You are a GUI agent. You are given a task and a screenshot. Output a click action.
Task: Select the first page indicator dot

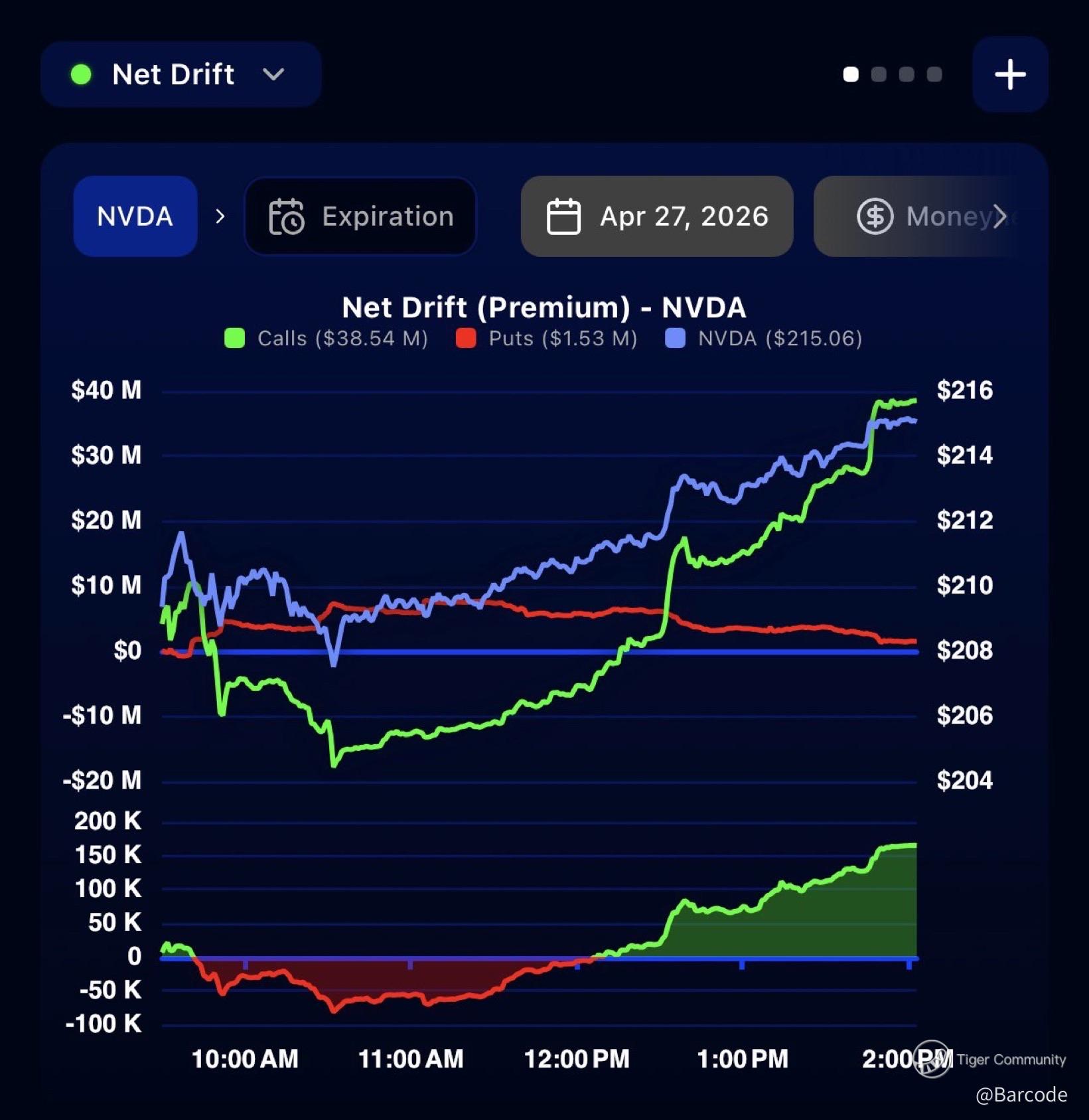point(851,74)
